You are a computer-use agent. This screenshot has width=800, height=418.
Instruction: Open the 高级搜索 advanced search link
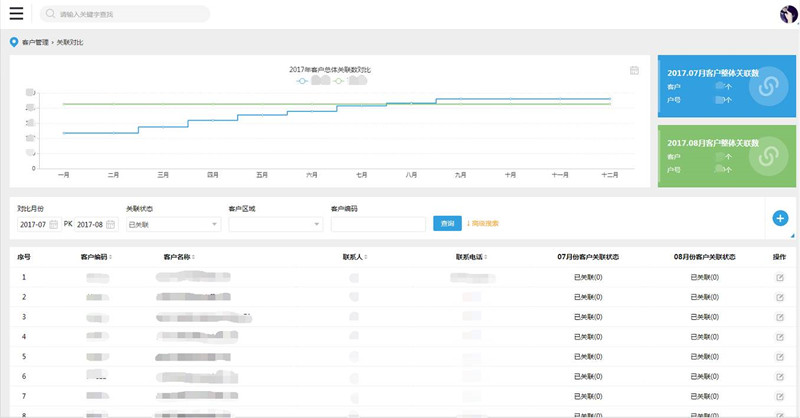click(x=484, y=224)
